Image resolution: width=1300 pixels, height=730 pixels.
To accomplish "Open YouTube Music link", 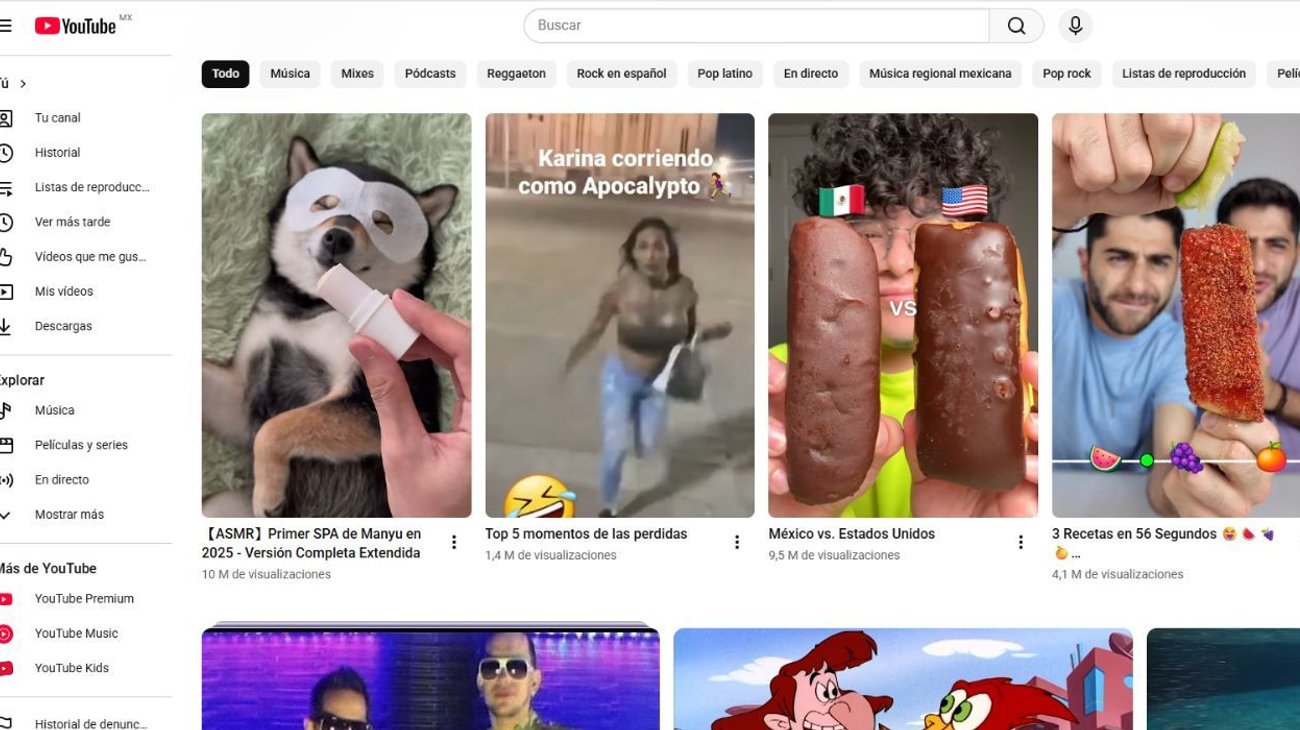I will 76,634.
